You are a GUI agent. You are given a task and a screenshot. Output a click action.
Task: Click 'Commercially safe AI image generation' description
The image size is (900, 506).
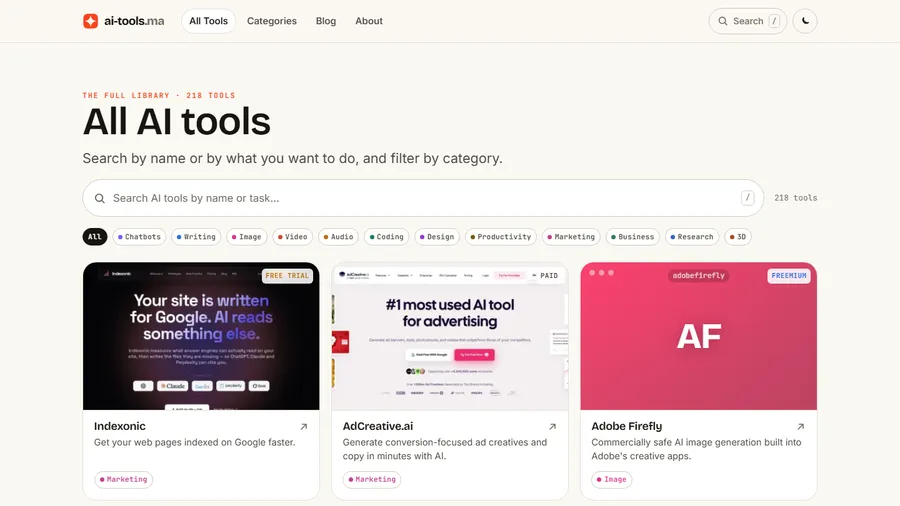[x=696, y=449]
